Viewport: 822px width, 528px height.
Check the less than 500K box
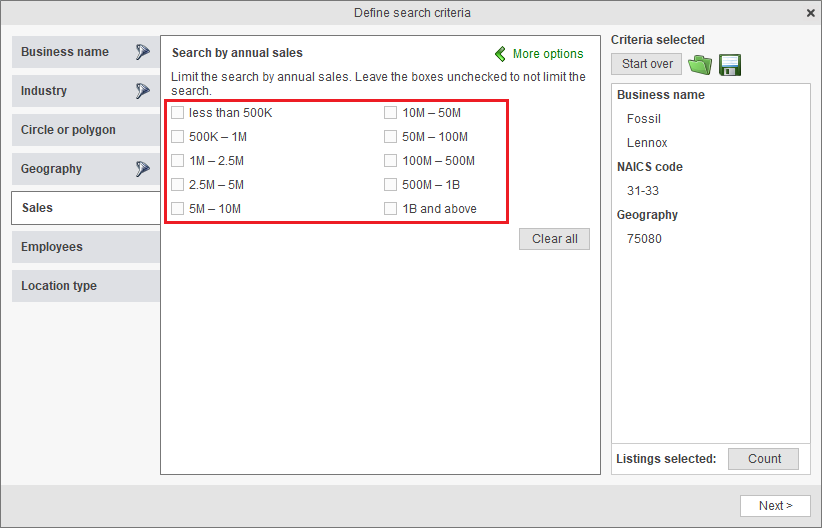tap(178, 113)
